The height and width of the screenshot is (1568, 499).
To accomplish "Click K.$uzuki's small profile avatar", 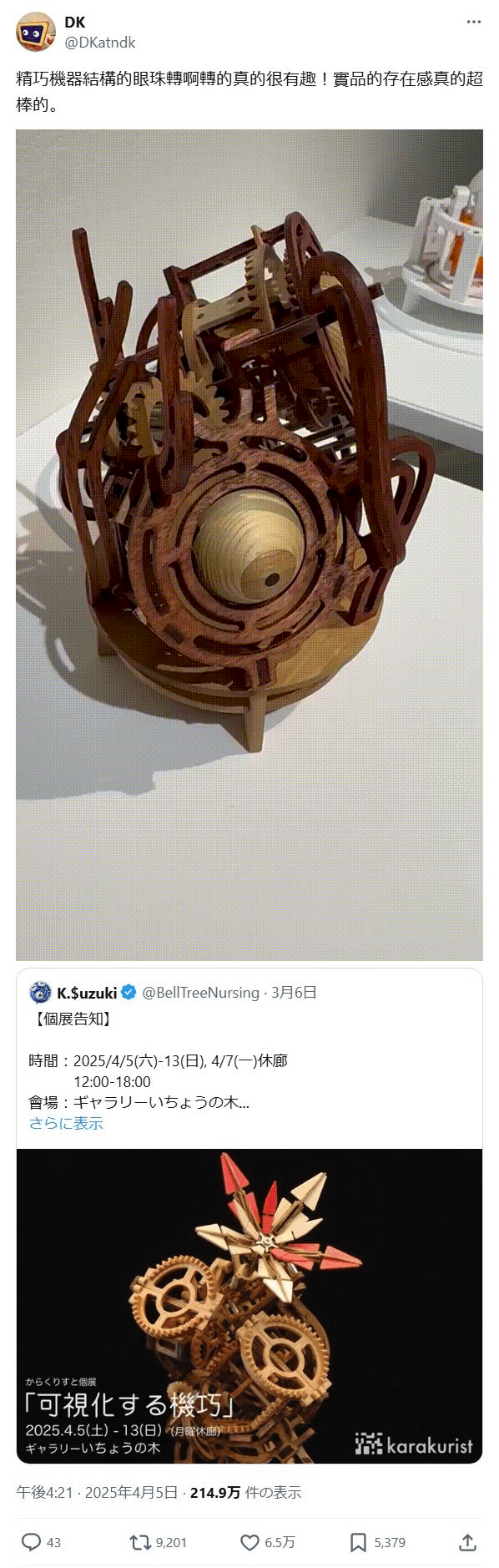I will (x=40, y=992).
